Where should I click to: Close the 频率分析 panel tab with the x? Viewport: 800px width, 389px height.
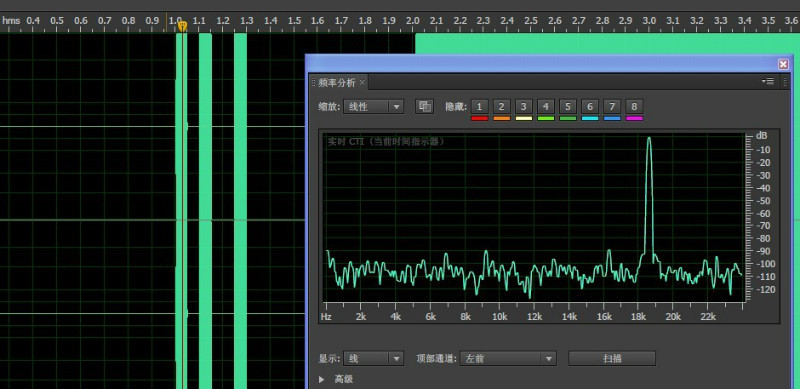coord(362,82)
